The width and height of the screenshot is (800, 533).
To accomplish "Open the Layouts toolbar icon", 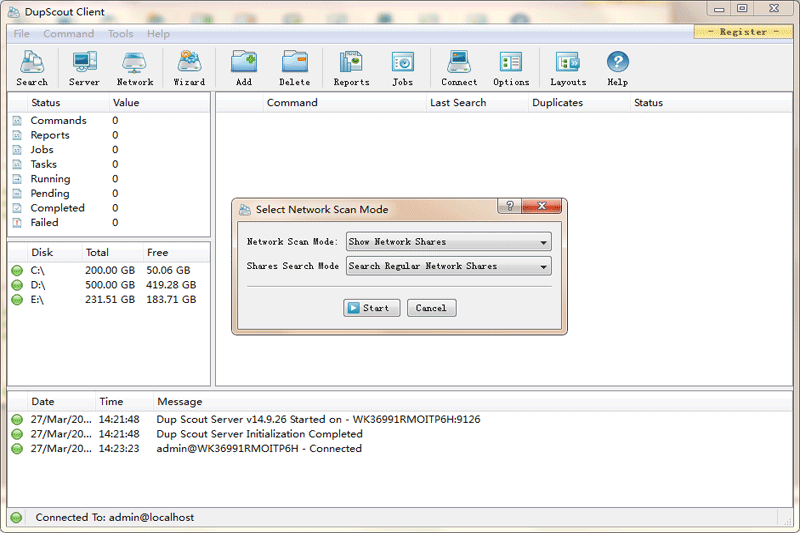I will click(x=567, y=68).
